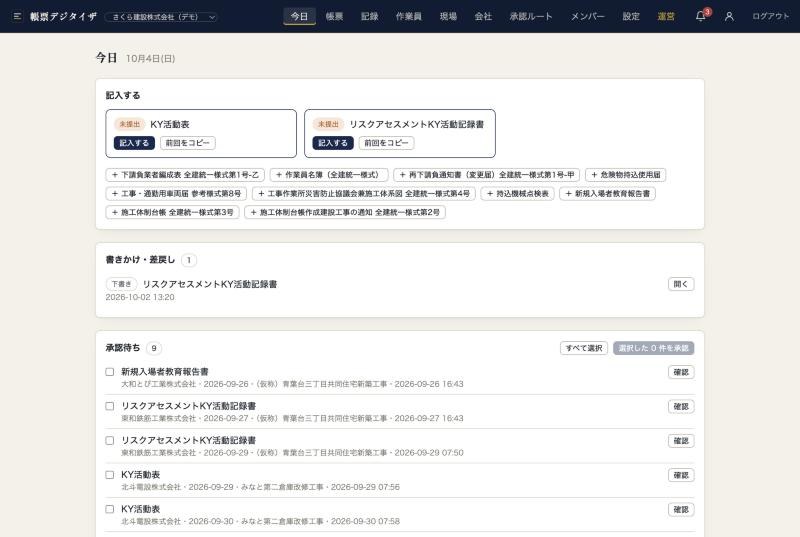Viewport: 800px width, 537px height.
Task: Open the メンバー menu item
Action: pos(587,16)
